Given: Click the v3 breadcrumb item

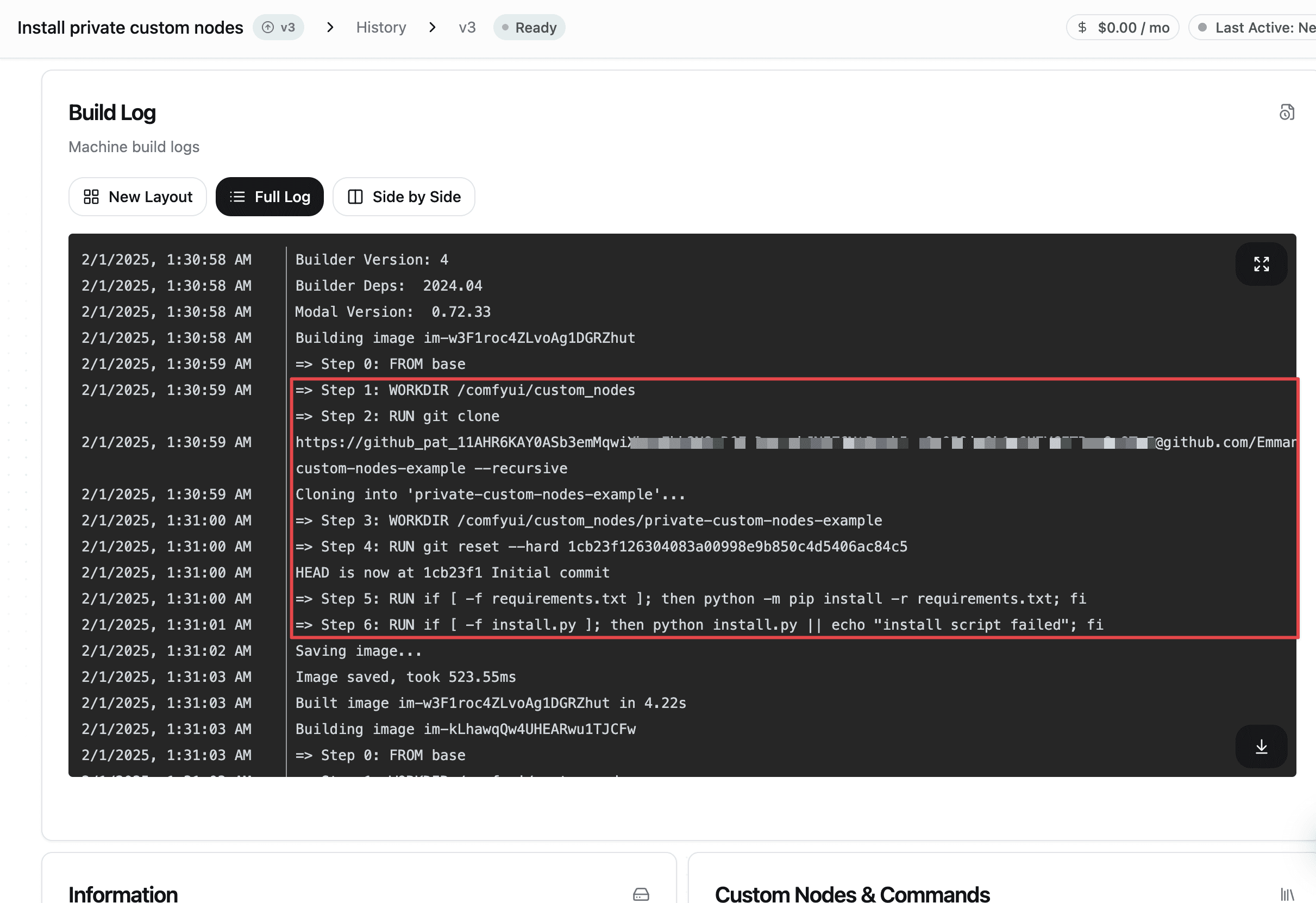Looking at the screenshot, I should (x=467, y=27).
